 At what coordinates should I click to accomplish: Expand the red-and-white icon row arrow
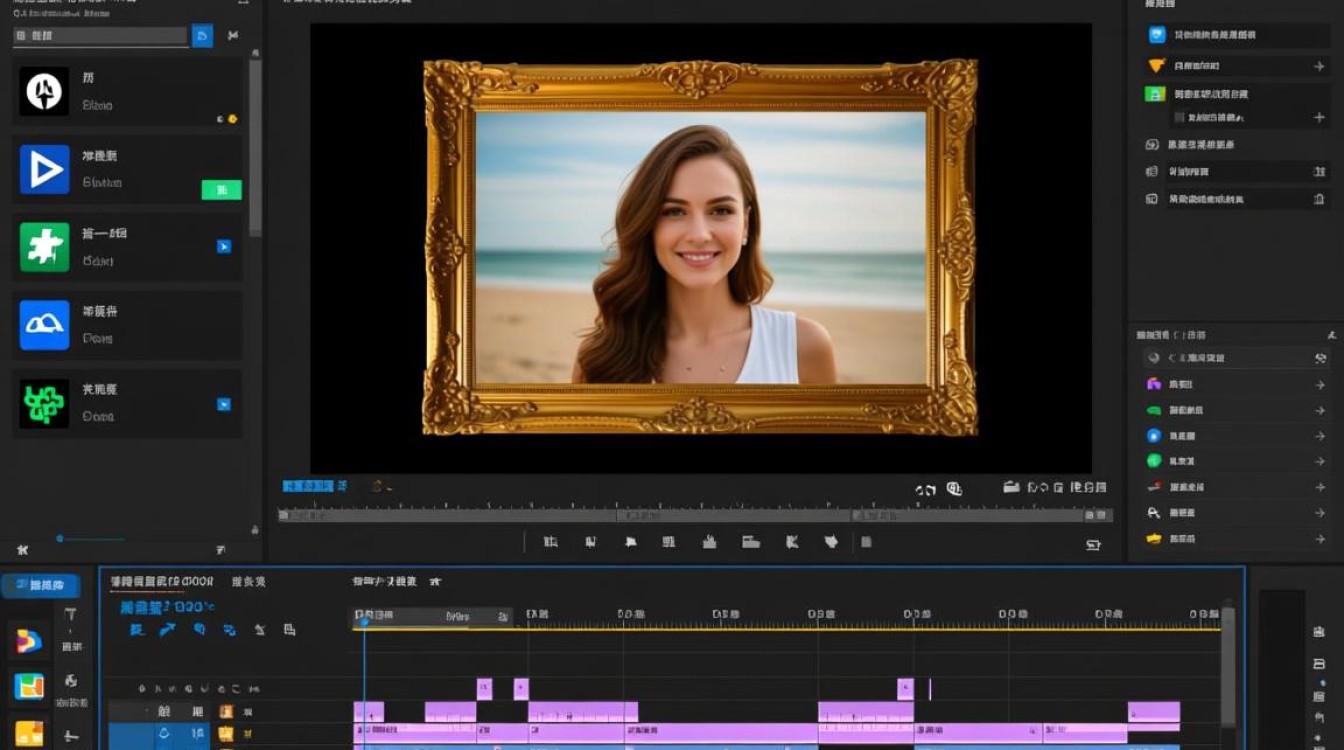click(x=1320, y=487)
